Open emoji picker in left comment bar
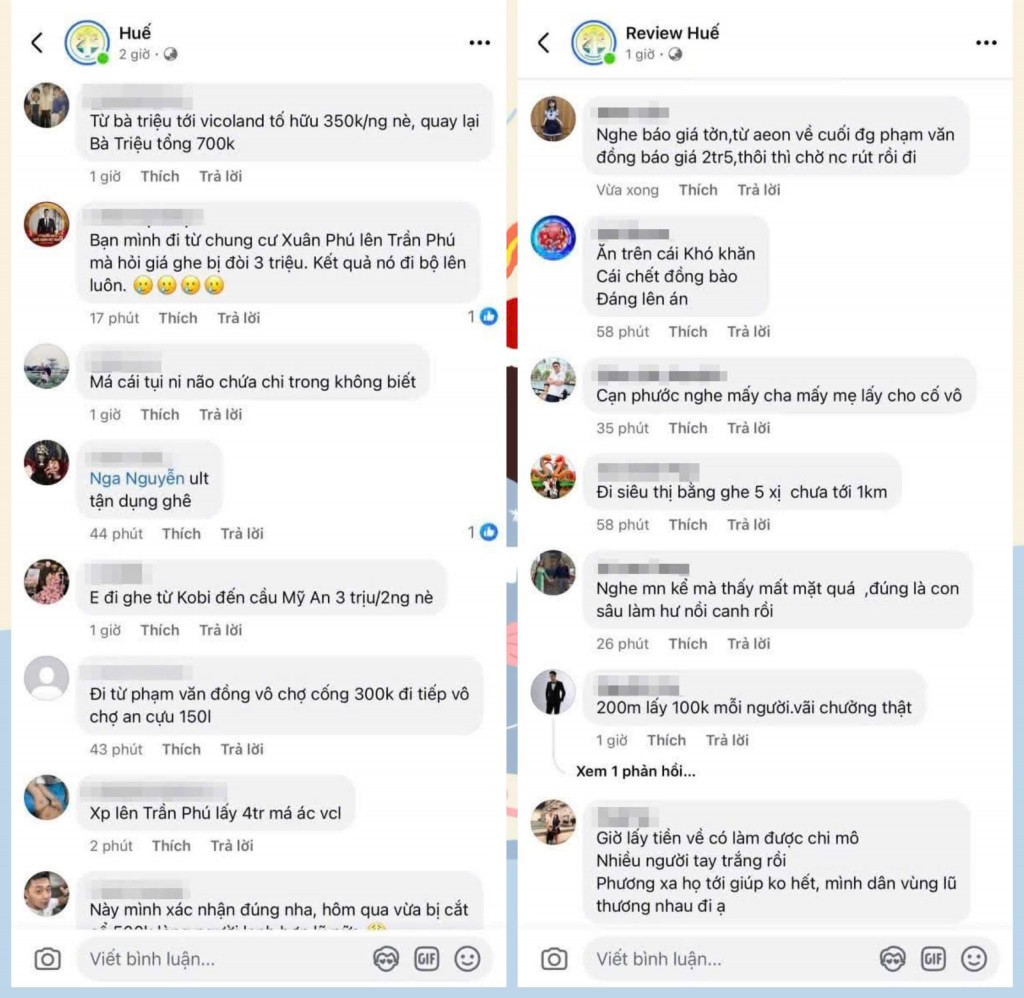This screenshot has width=1024, height=998. tap(467, 959)
